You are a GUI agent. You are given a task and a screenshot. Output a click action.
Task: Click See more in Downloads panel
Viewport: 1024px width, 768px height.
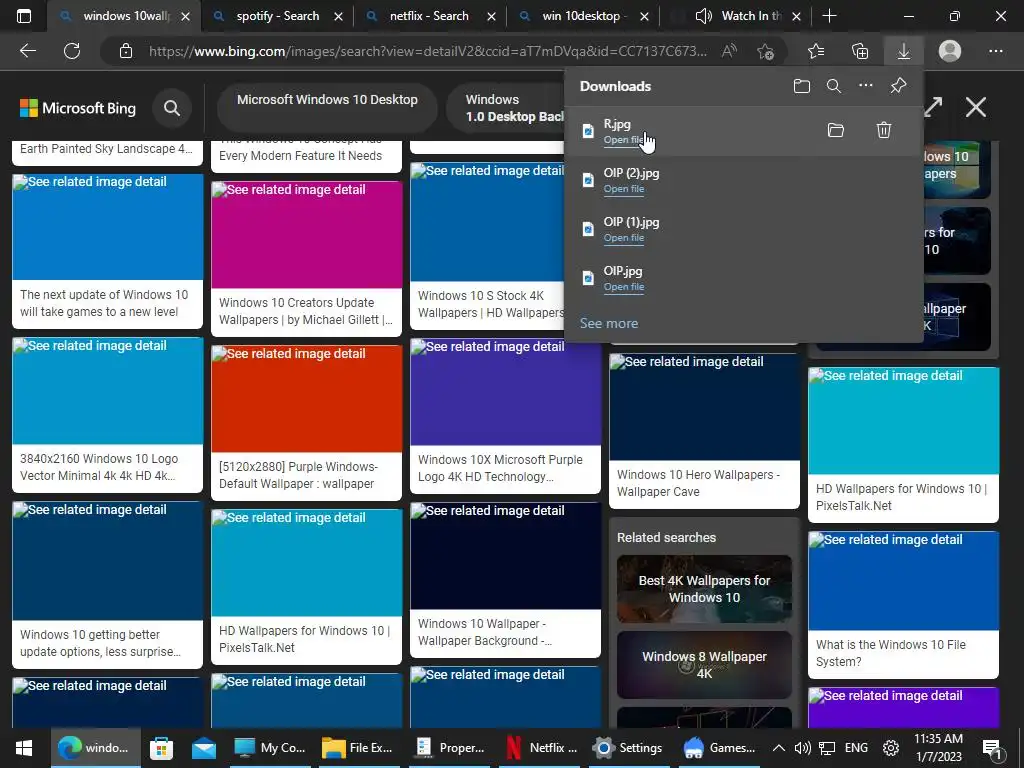pos(609,323)
